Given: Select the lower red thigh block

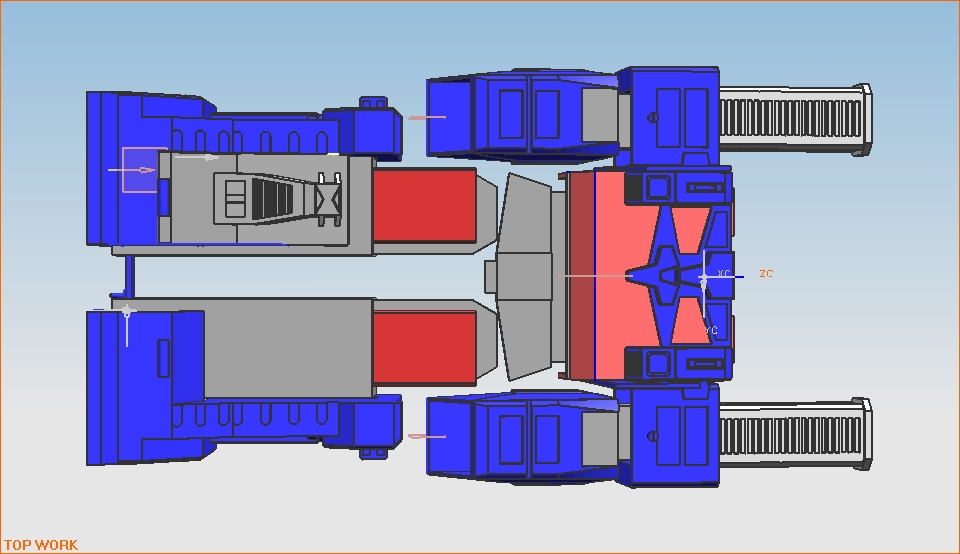Looking at the screenshot, I should pos(424,347).
